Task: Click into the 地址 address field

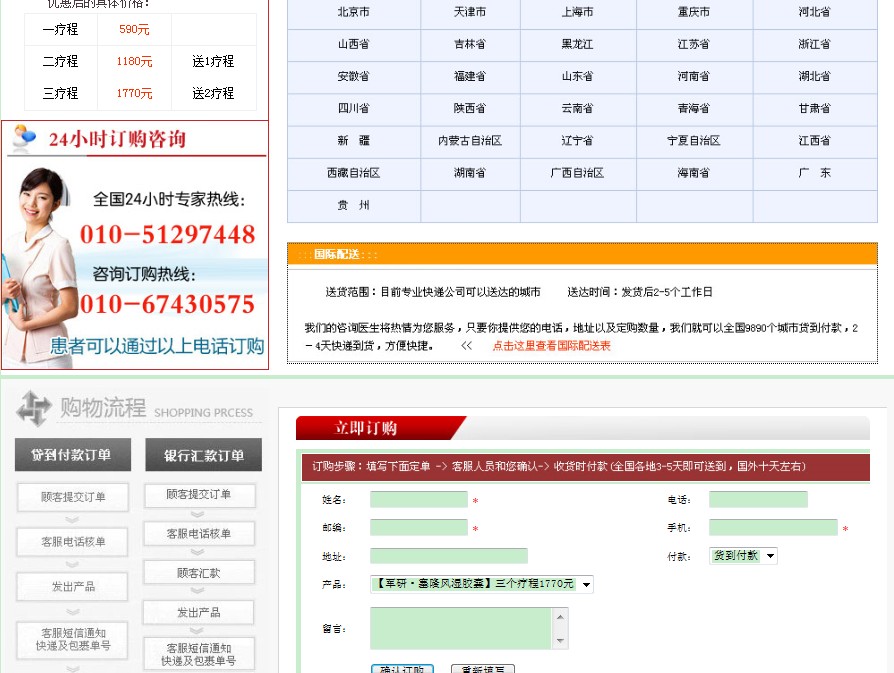Action: click(448, 556)
